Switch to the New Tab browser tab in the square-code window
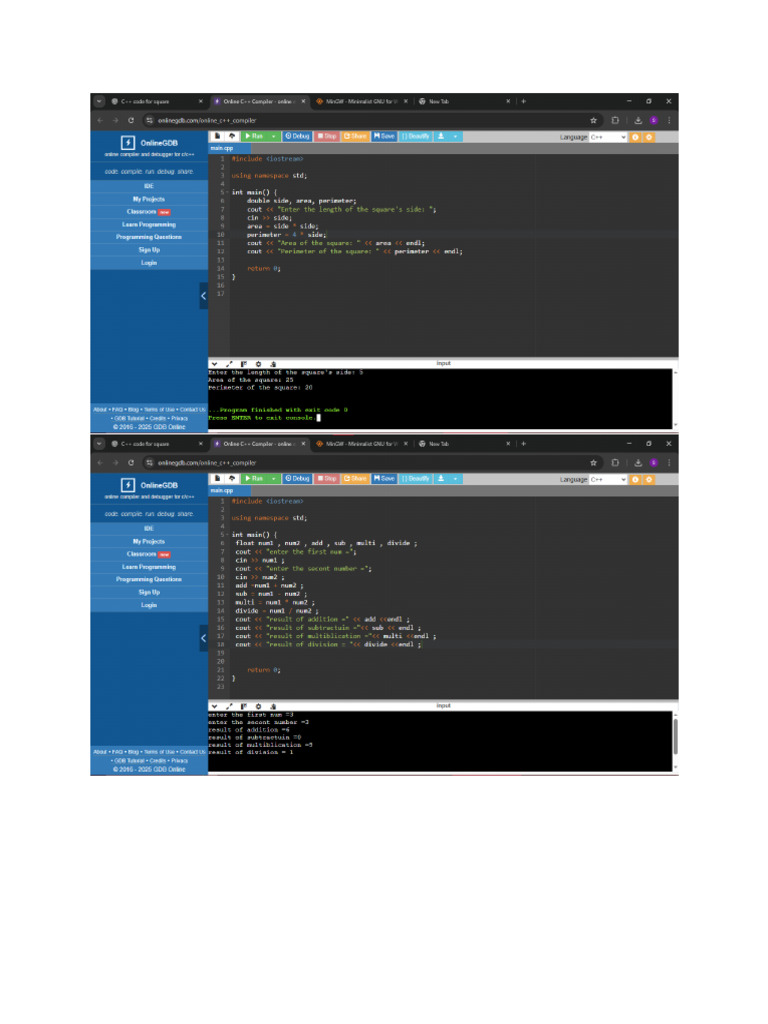The height and width of the screenshot is (1024, 768). (464, 101)
